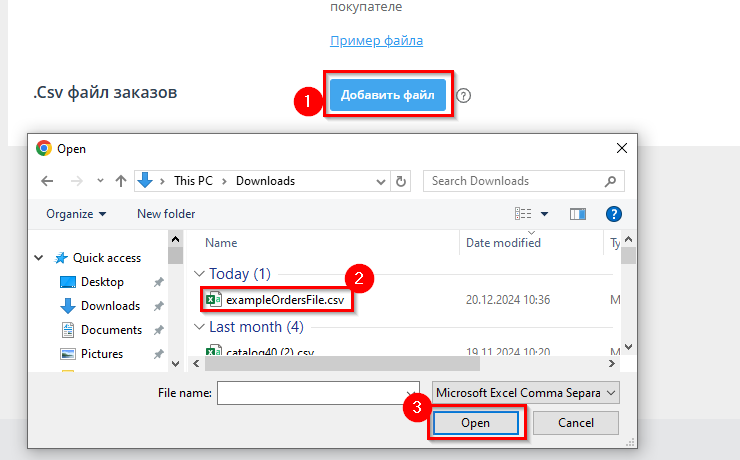Image resolution: width=740 pixels, height=460 pixels.
Task: Open address bar path history dropdown
Action: click(x=380, y=181)
